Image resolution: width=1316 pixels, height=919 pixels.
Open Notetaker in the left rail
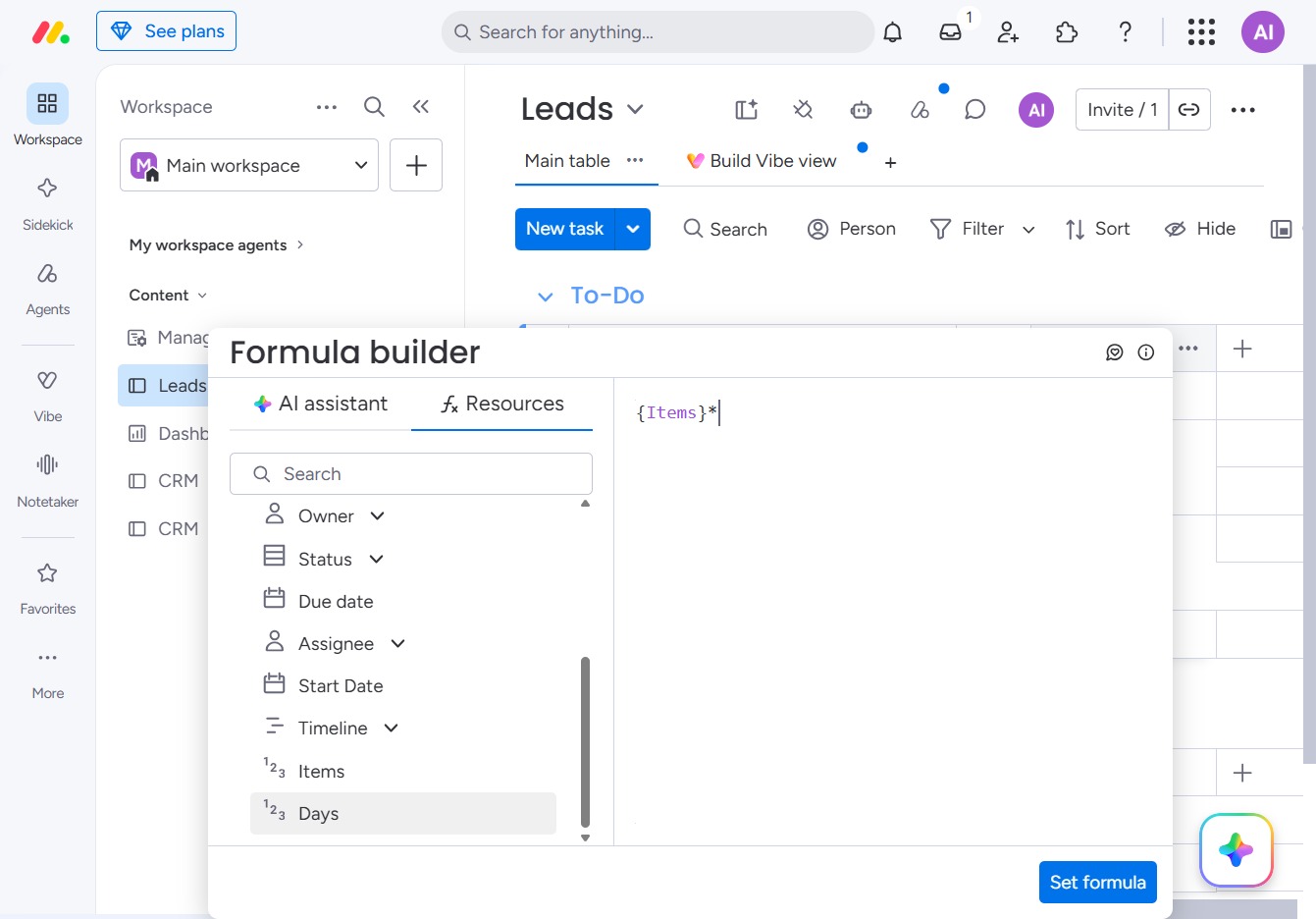click(x=47, y=480)
